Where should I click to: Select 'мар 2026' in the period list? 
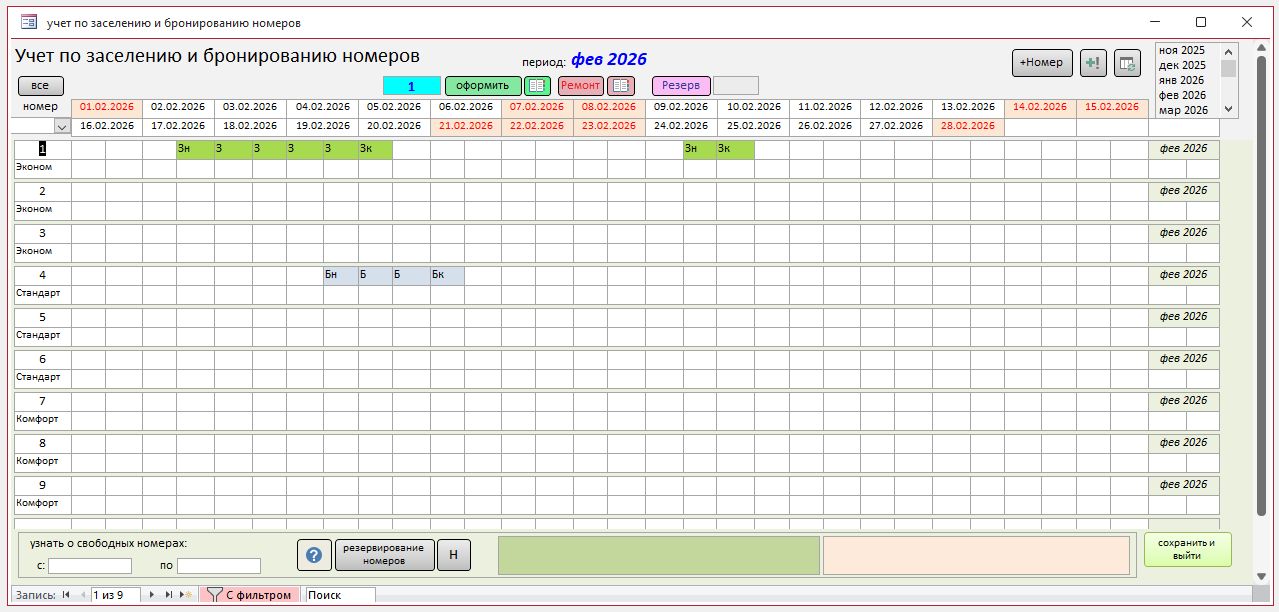(1181, 110)
